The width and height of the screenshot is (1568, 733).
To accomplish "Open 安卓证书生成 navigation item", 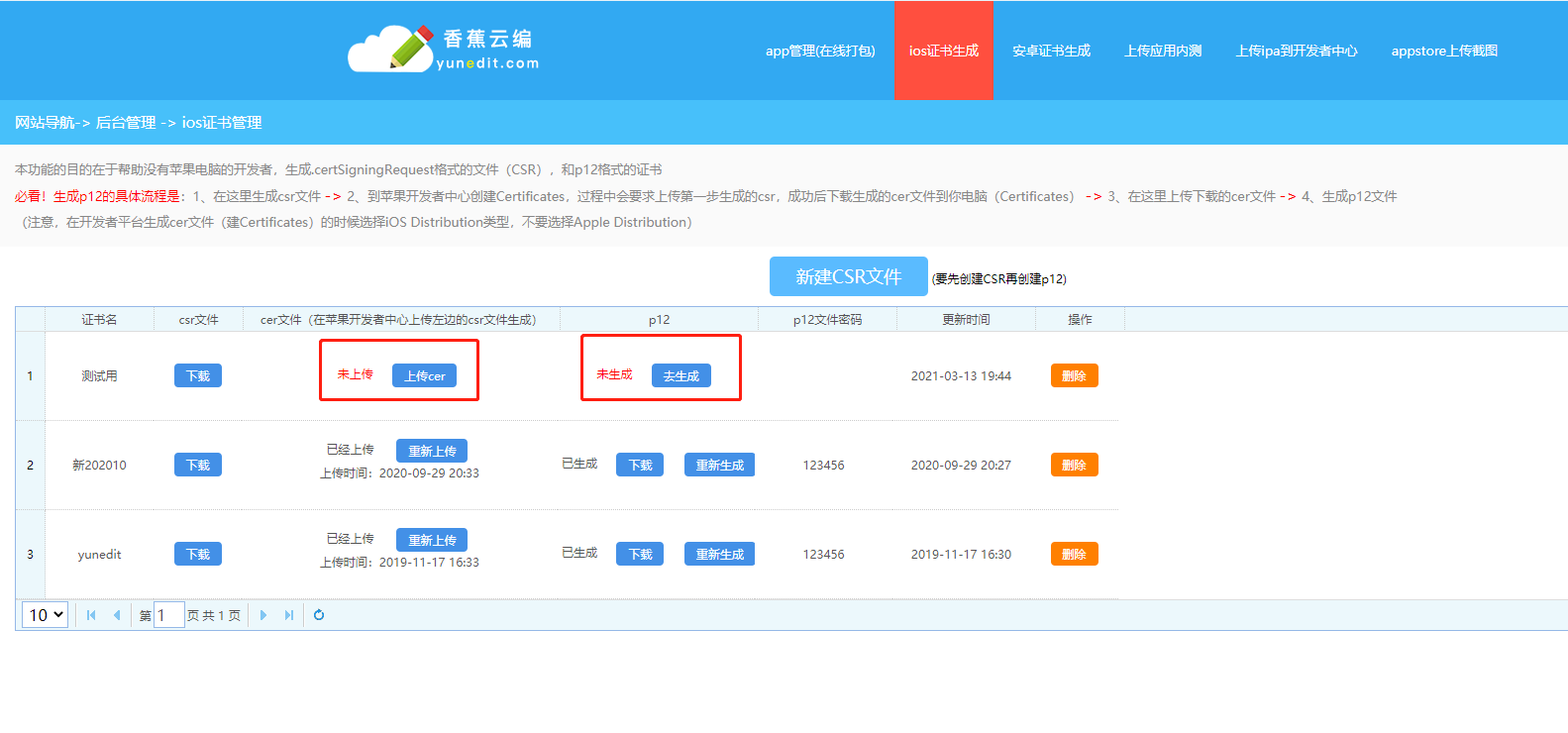I will tap(1051, 51).
